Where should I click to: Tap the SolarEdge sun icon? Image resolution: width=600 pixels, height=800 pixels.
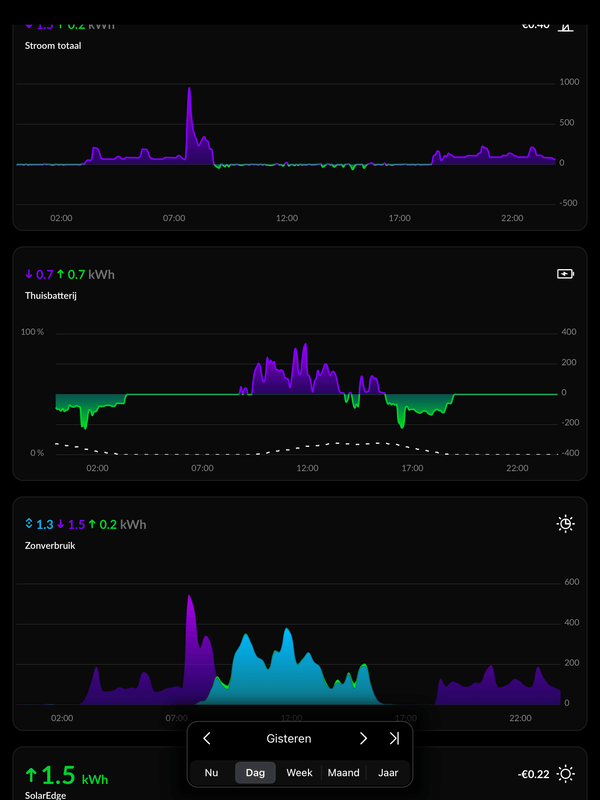click(565, 774)
